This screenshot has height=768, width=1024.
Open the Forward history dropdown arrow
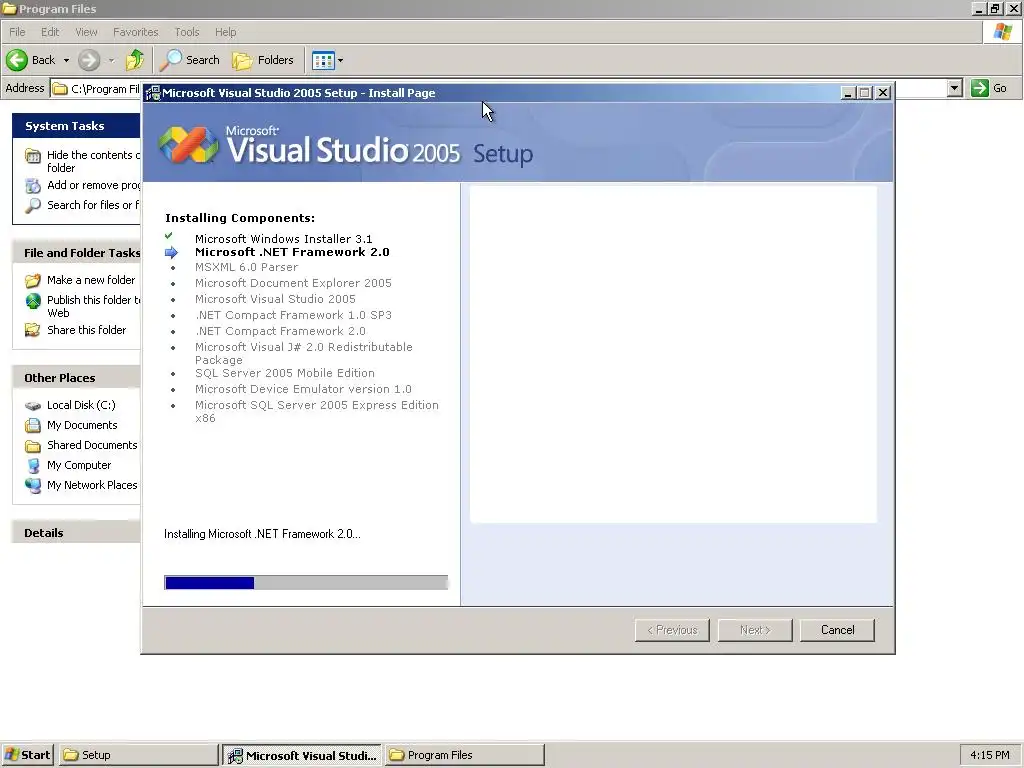pos(111,61)
